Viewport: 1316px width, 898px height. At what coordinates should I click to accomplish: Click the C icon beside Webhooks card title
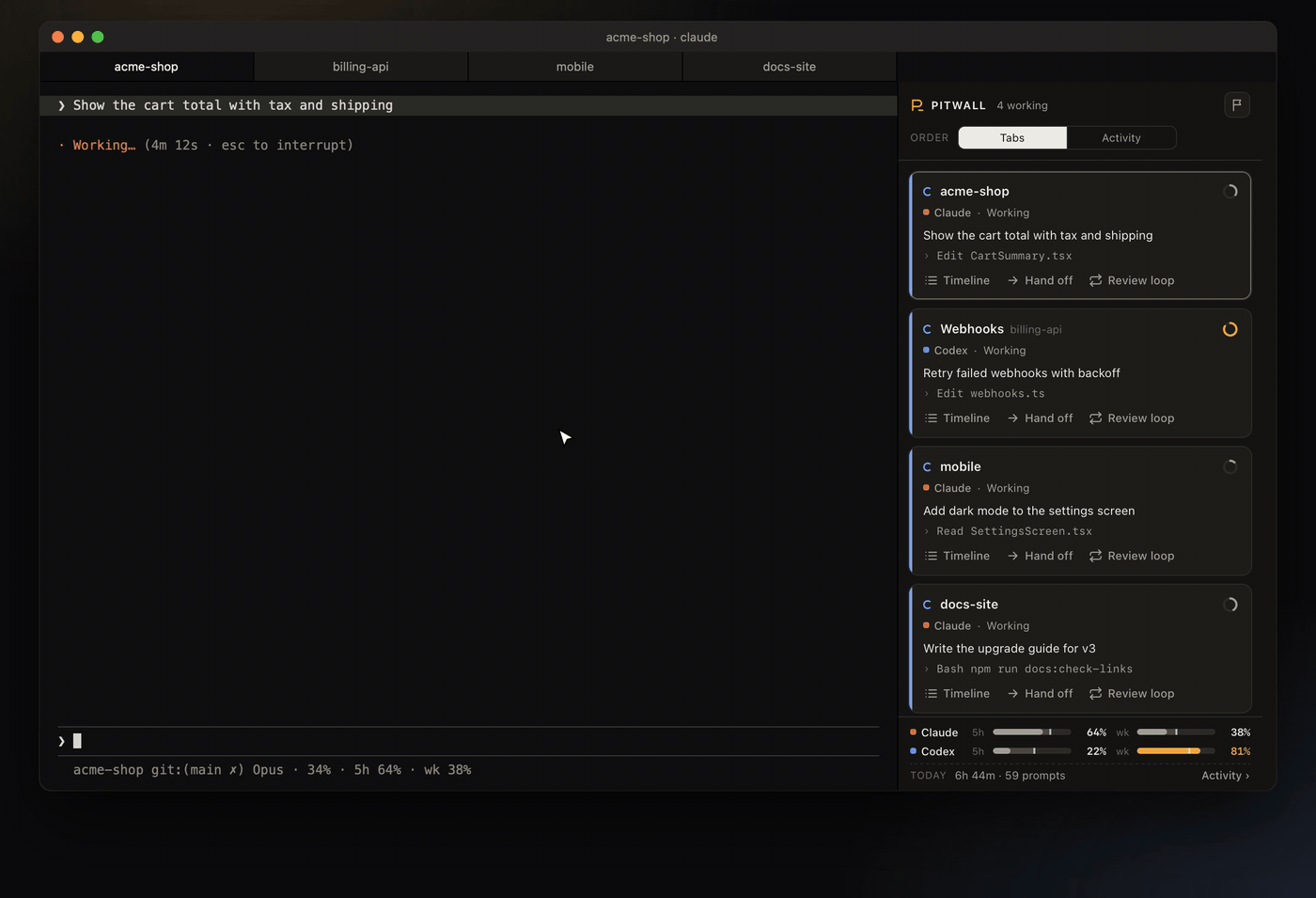(927, 329)
